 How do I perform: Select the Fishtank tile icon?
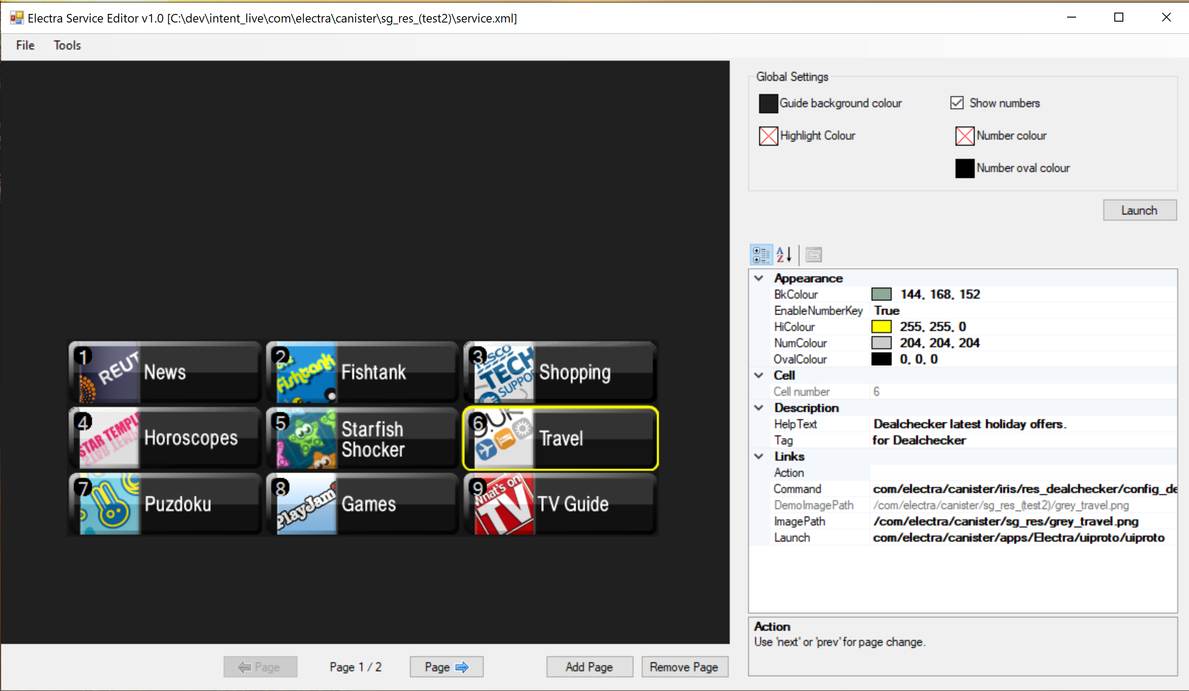pyautogui.click(x=305, y=373)
